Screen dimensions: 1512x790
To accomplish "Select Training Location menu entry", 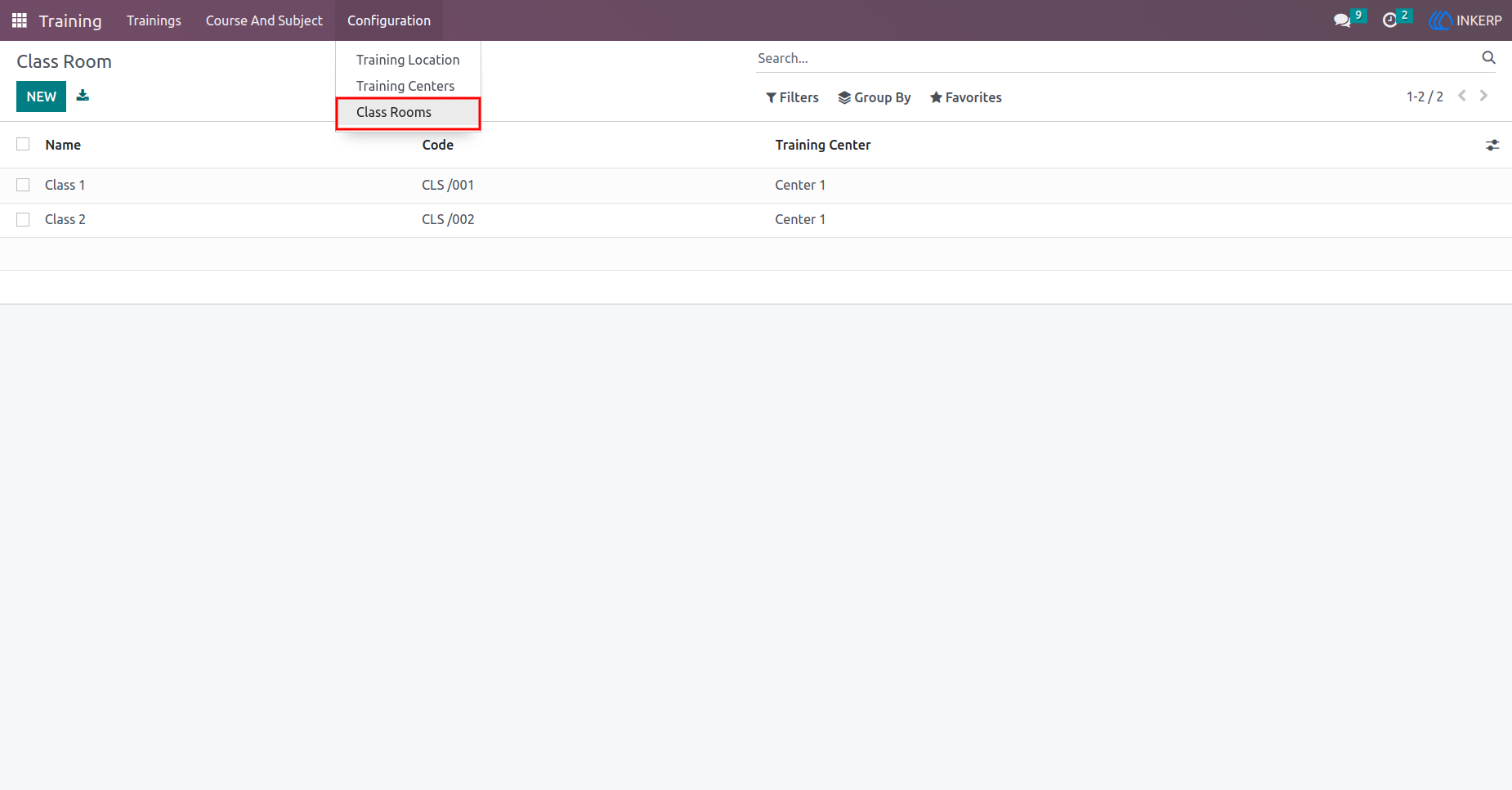I will [408, 60].
